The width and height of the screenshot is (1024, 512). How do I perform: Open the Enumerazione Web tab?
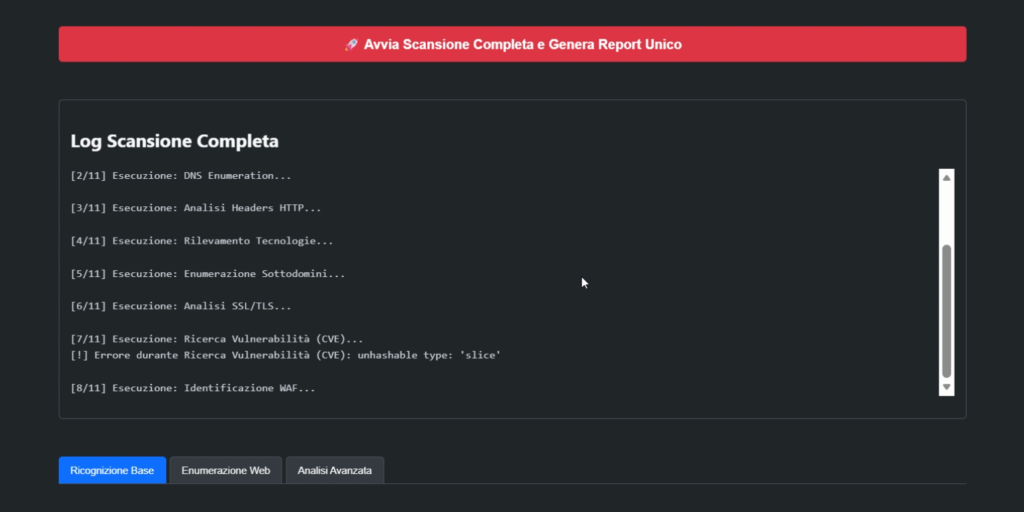tap(225, 470)
